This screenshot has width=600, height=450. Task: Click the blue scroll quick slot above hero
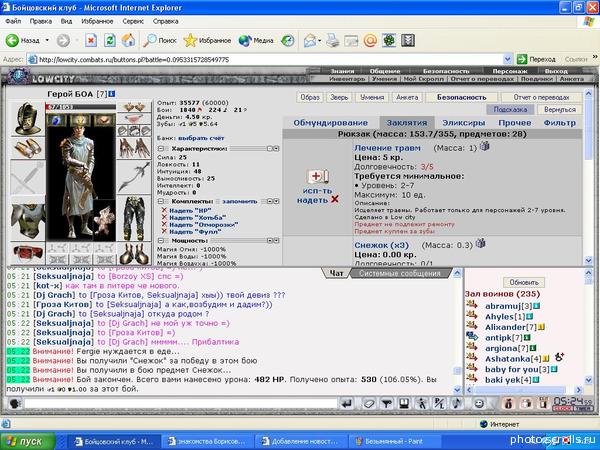(57, 121)
